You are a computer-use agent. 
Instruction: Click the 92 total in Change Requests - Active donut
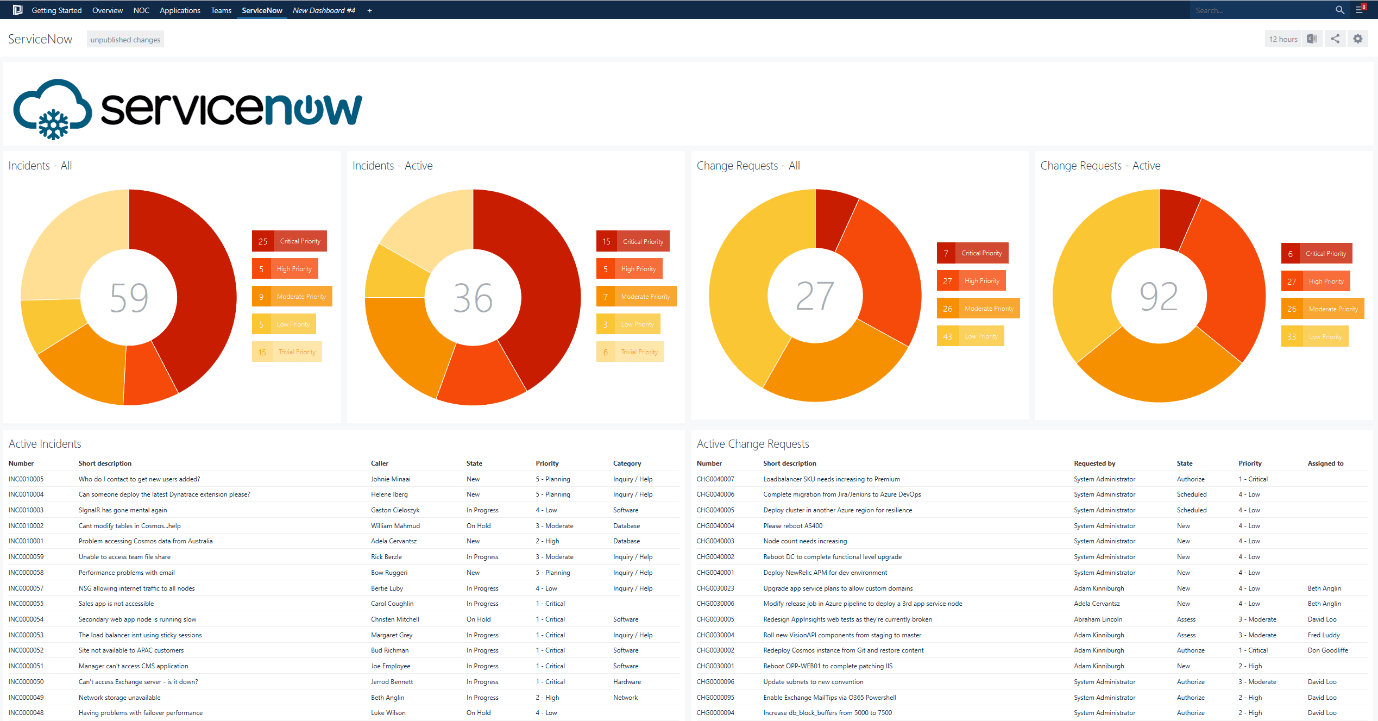[1161, 296]
